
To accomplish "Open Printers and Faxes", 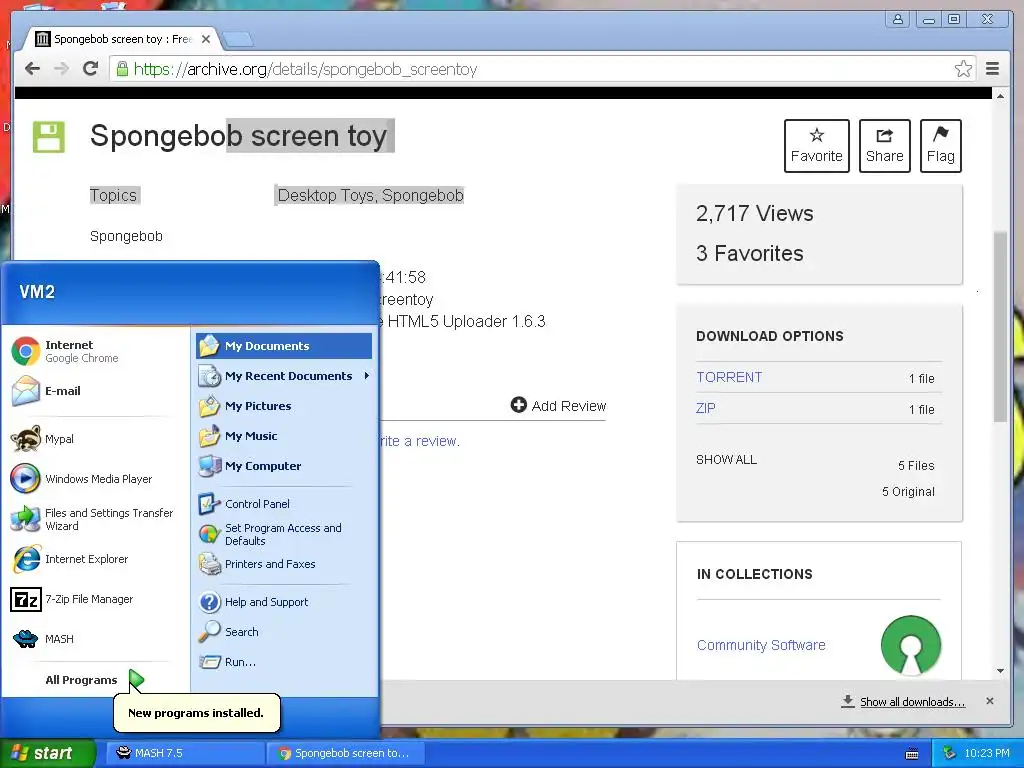I will [283, 564].
